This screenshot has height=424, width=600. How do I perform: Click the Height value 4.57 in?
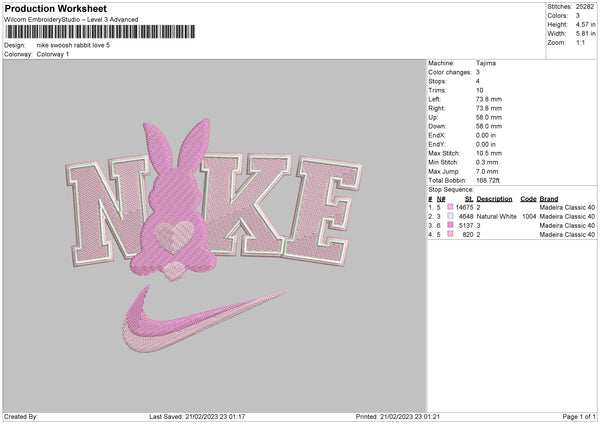(x=585, y=24)
